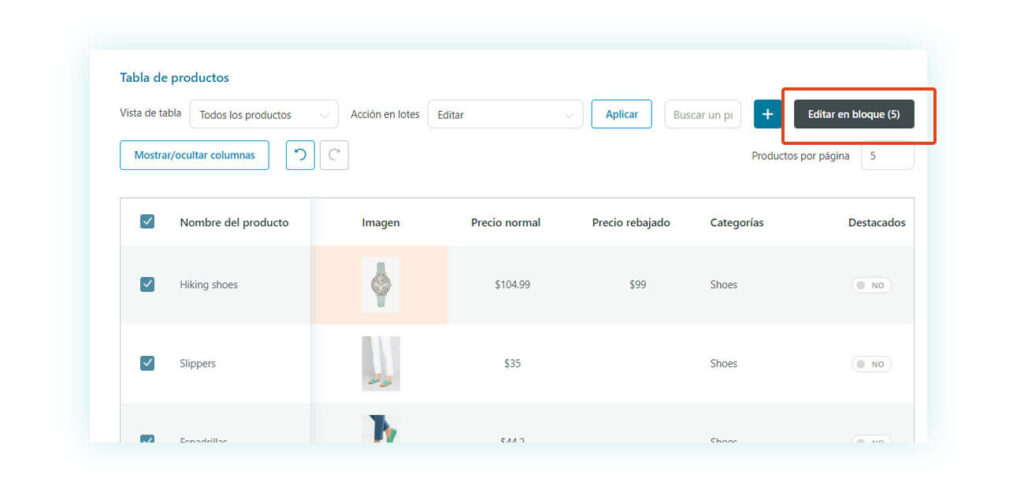Uncheck the Slippers row checkbox

[x=148, y=364]
